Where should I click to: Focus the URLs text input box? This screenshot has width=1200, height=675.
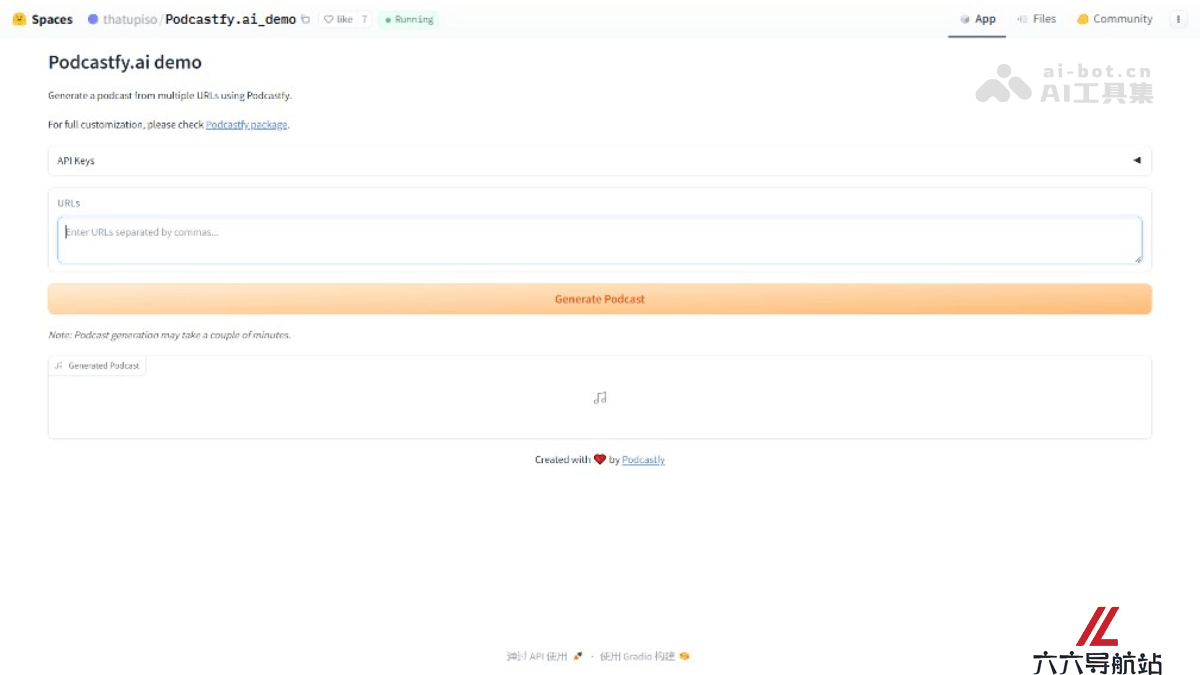tap(600, 241)
